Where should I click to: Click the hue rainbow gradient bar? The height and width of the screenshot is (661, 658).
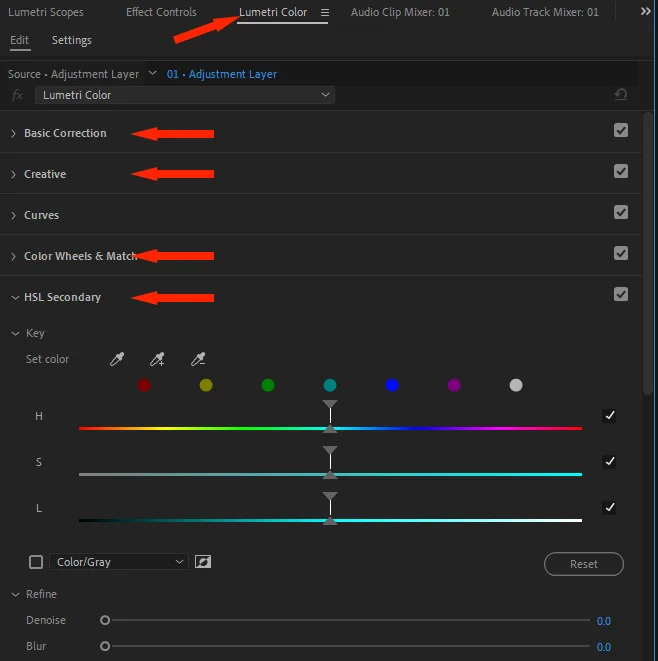(330, 428)
